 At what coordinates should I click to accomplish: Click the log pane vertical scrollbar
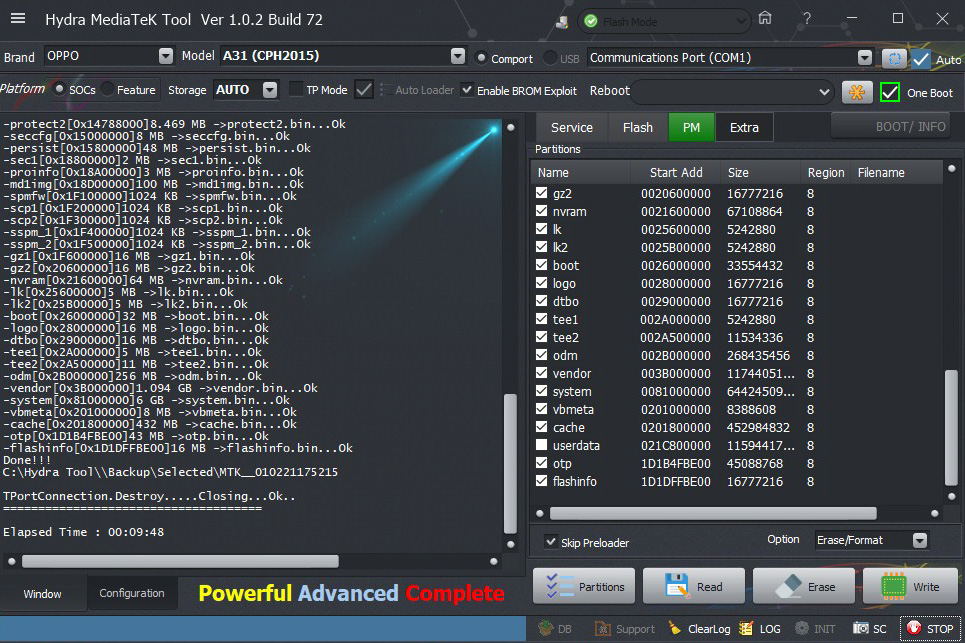coord(510,463)
